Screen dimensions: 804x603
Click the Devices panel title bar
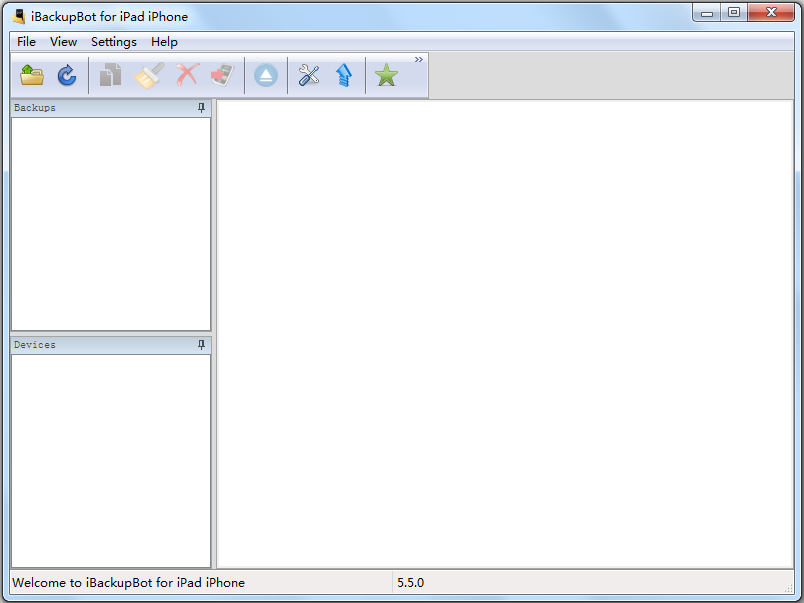(111, 345)
